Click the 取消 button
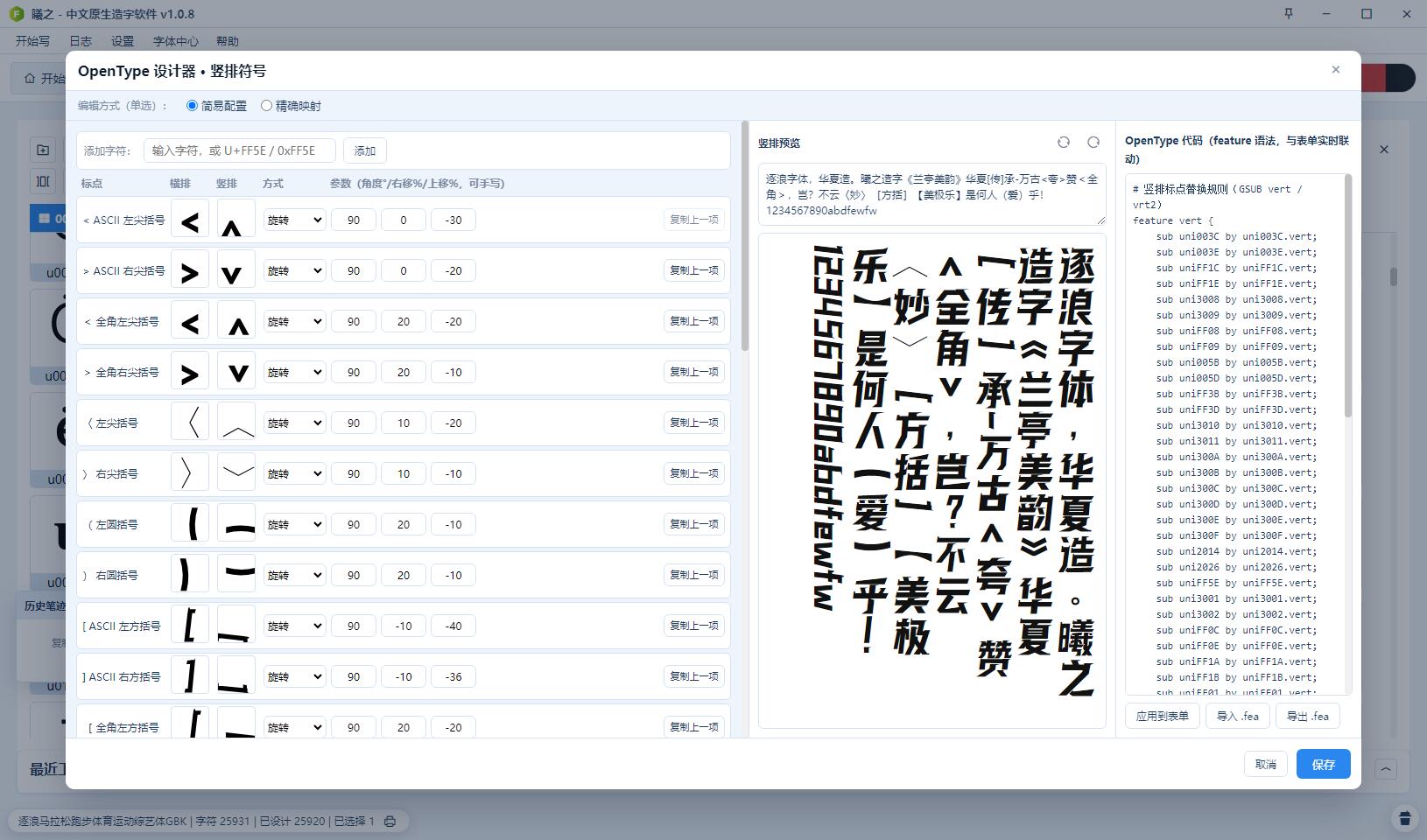This screenshot has width=1427, height=840. (1266, 764)
